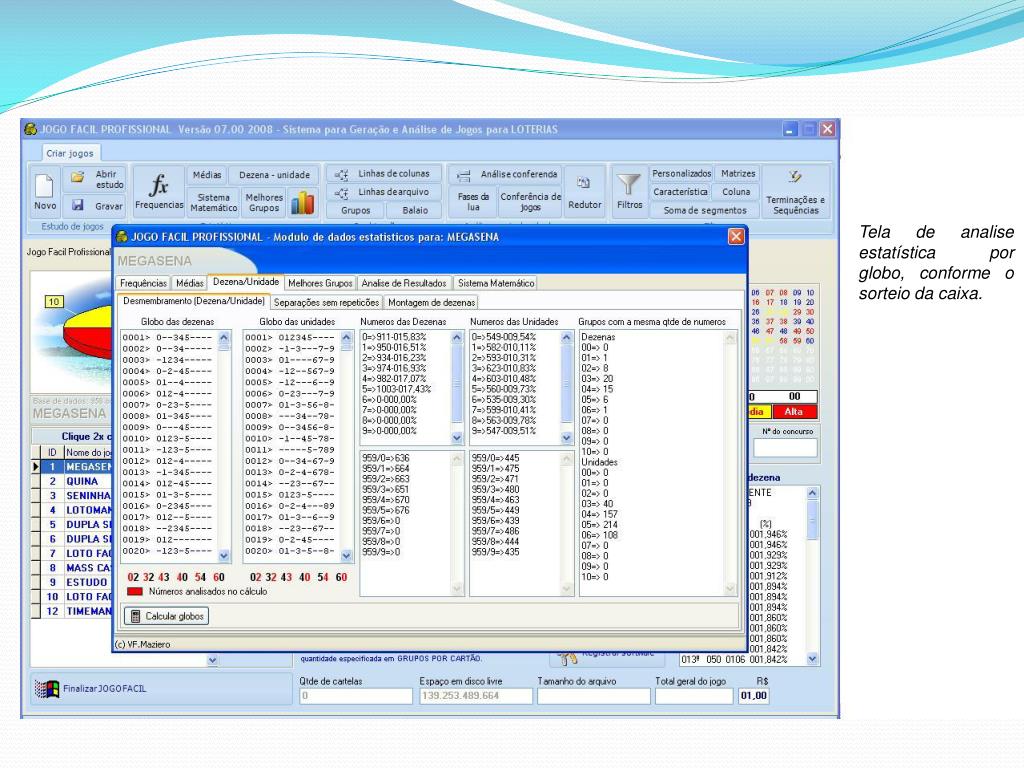Select the MEGASENA row in the games list

76,467
